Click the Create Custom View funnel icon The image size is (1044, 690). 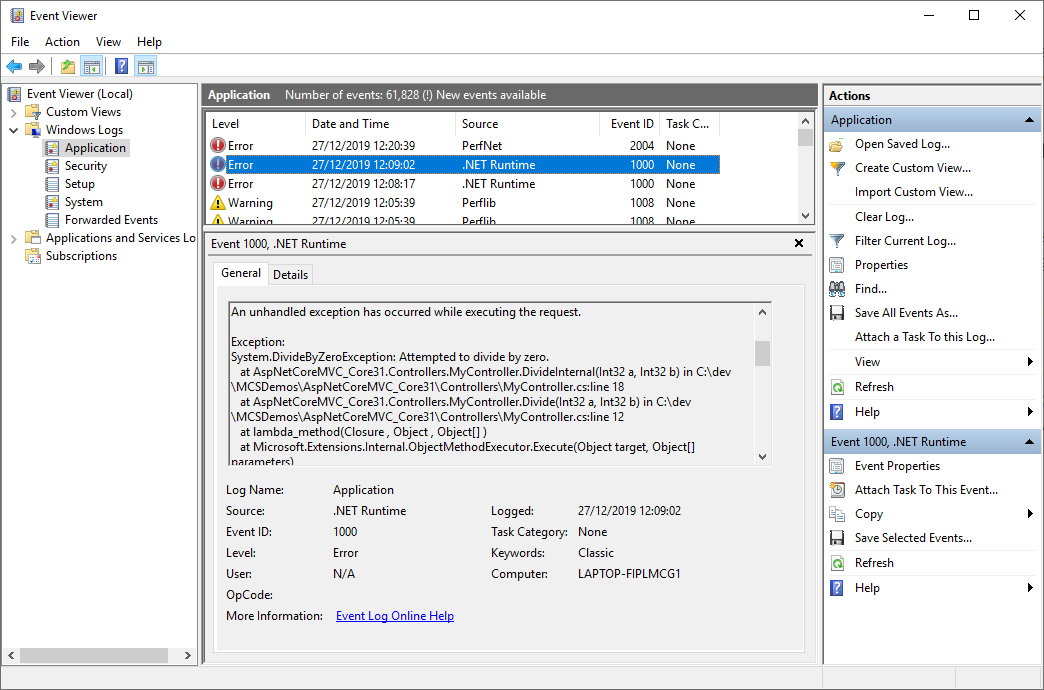coord(837,169)
